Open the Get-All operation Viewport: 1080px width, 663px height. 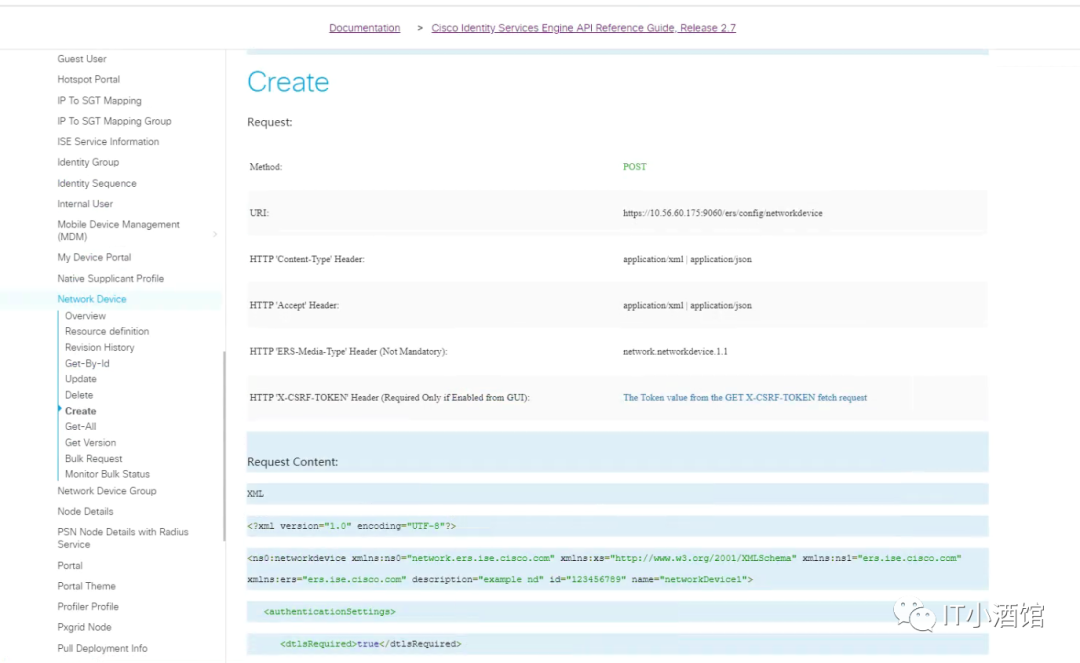point(82,426)
